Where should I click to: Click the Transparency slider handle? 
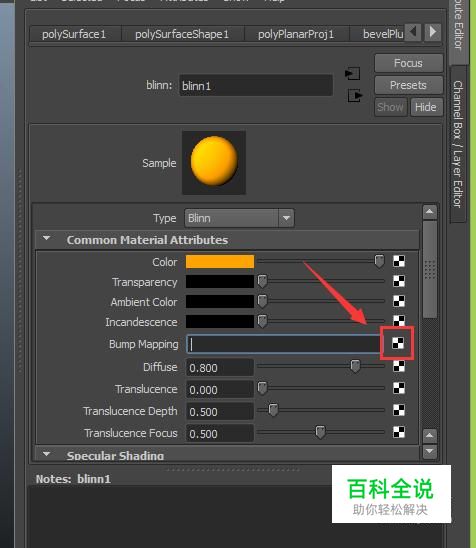pyautogui.click(x=262, y=281)
